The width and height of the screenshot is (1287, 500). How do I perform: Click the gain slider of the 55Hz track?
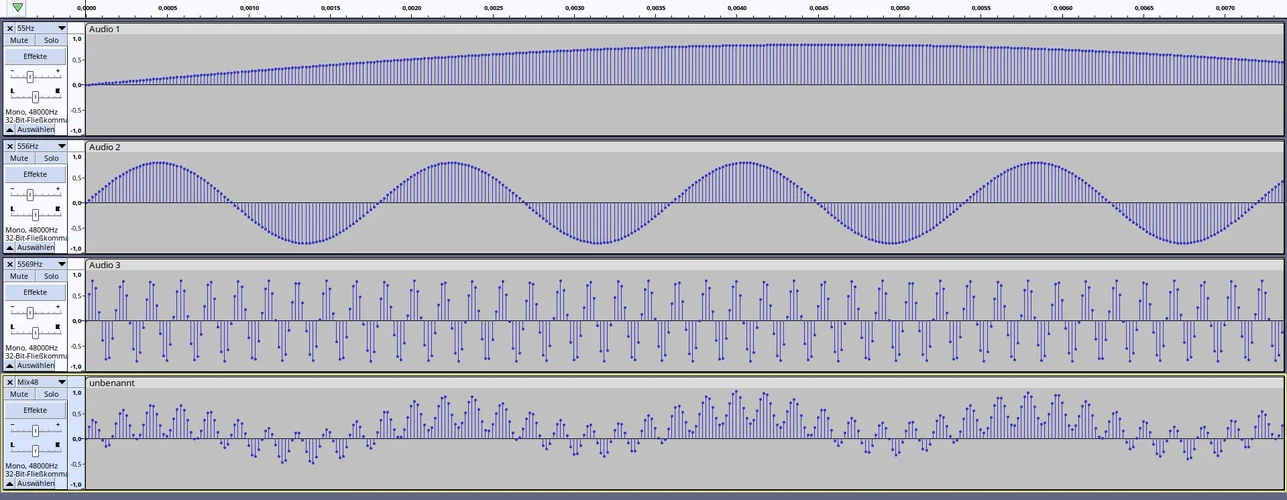[x=35, y=77]
